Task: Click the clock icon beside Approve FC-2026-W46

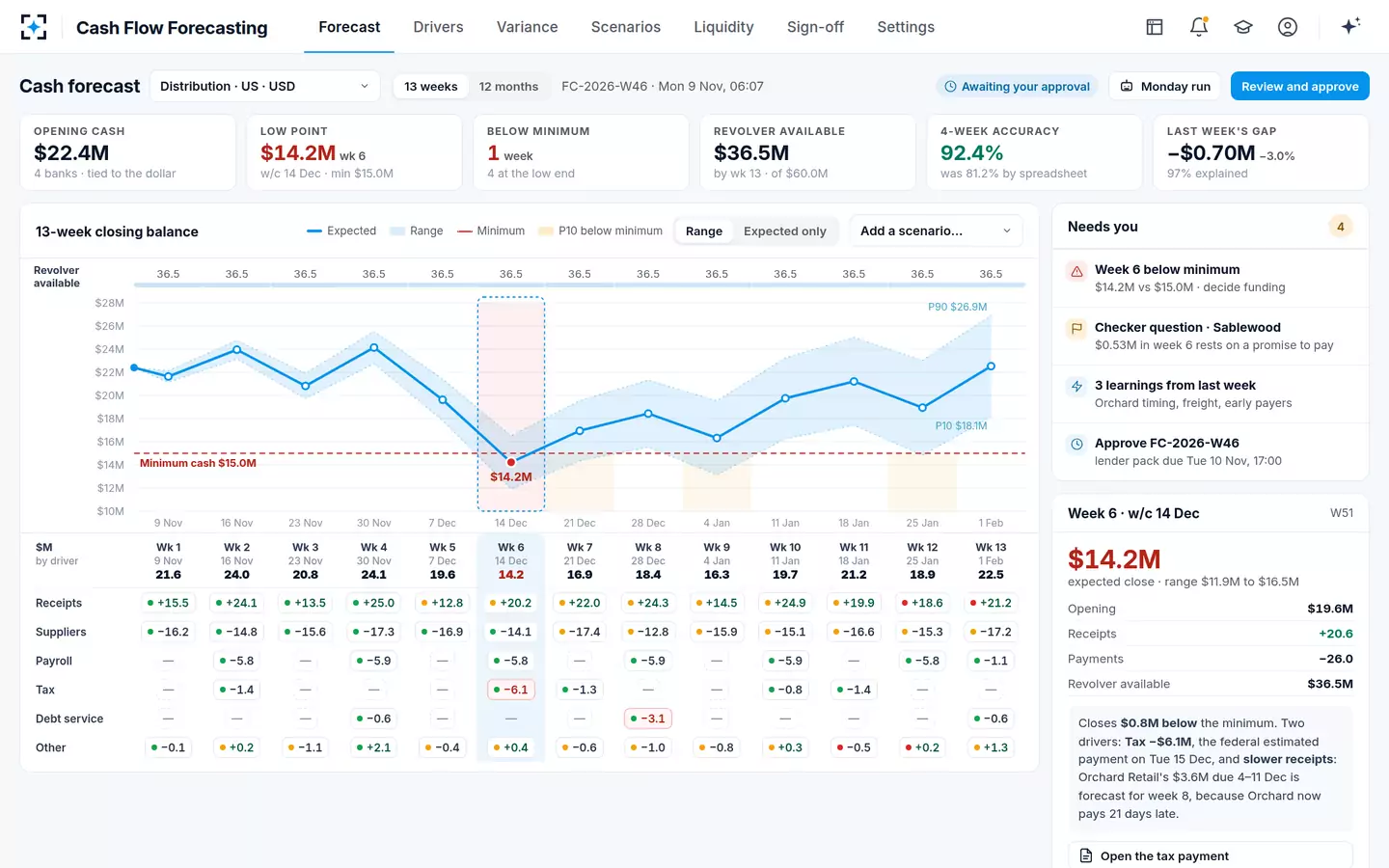Action: coord(1076,445)
